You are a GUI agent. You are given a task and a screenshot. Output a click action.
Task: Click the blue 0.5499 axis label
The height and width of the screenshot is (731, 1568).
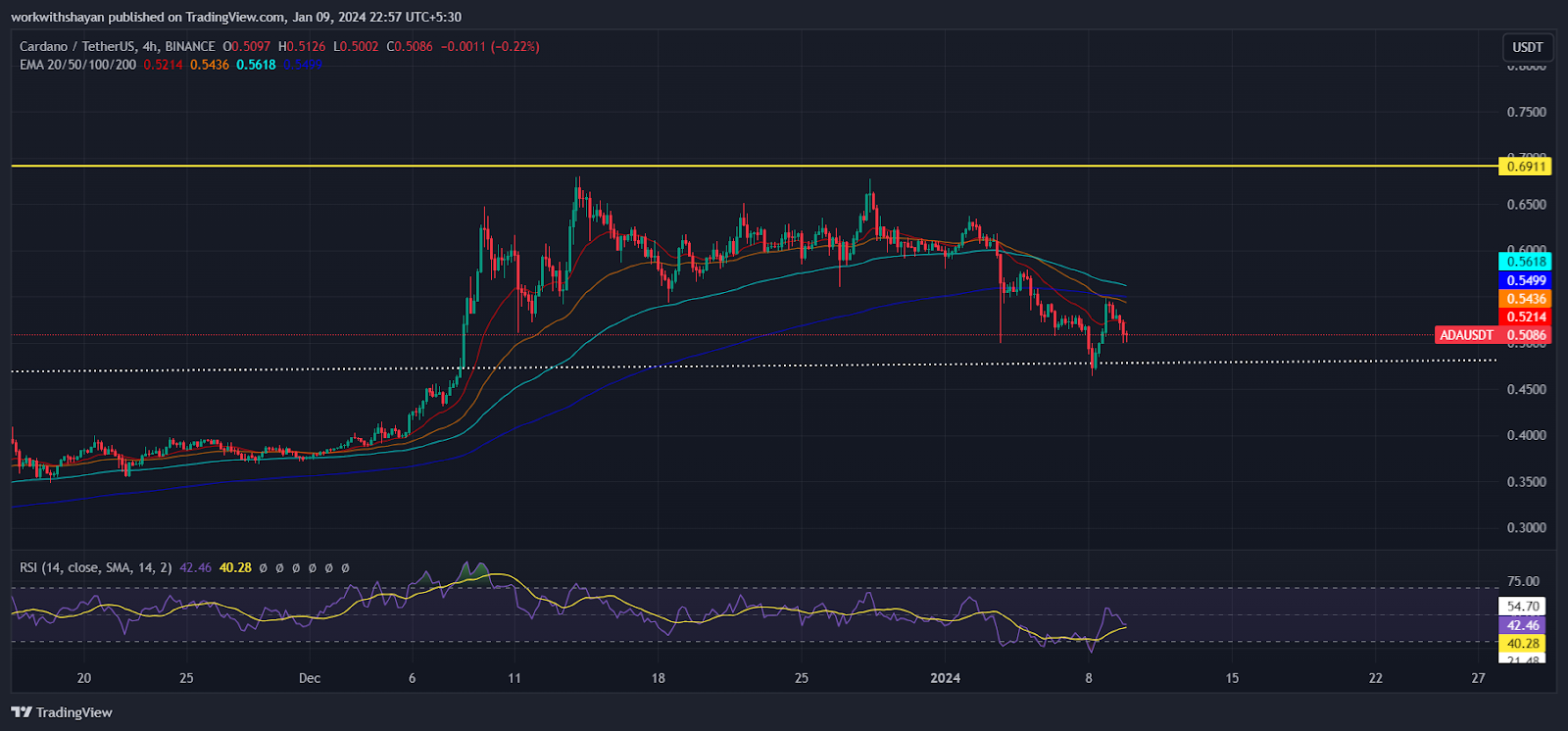pyautogui.click(x=1526, y=280)
